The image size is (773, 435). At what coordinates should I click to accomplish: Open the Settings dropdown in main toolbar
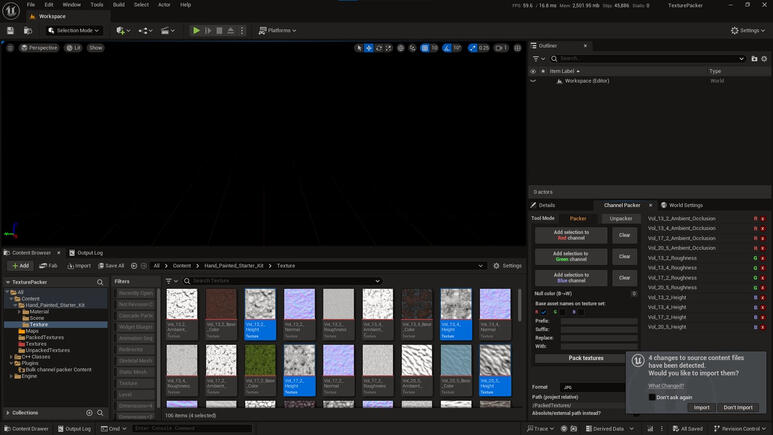point(748,31)
